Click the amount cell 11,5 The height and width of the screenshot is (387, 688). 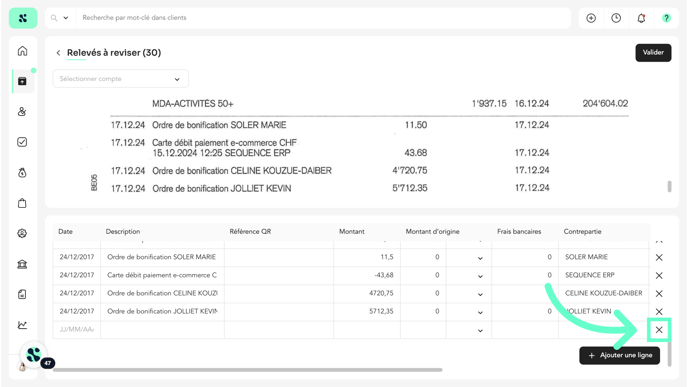(x=367, y=257)
